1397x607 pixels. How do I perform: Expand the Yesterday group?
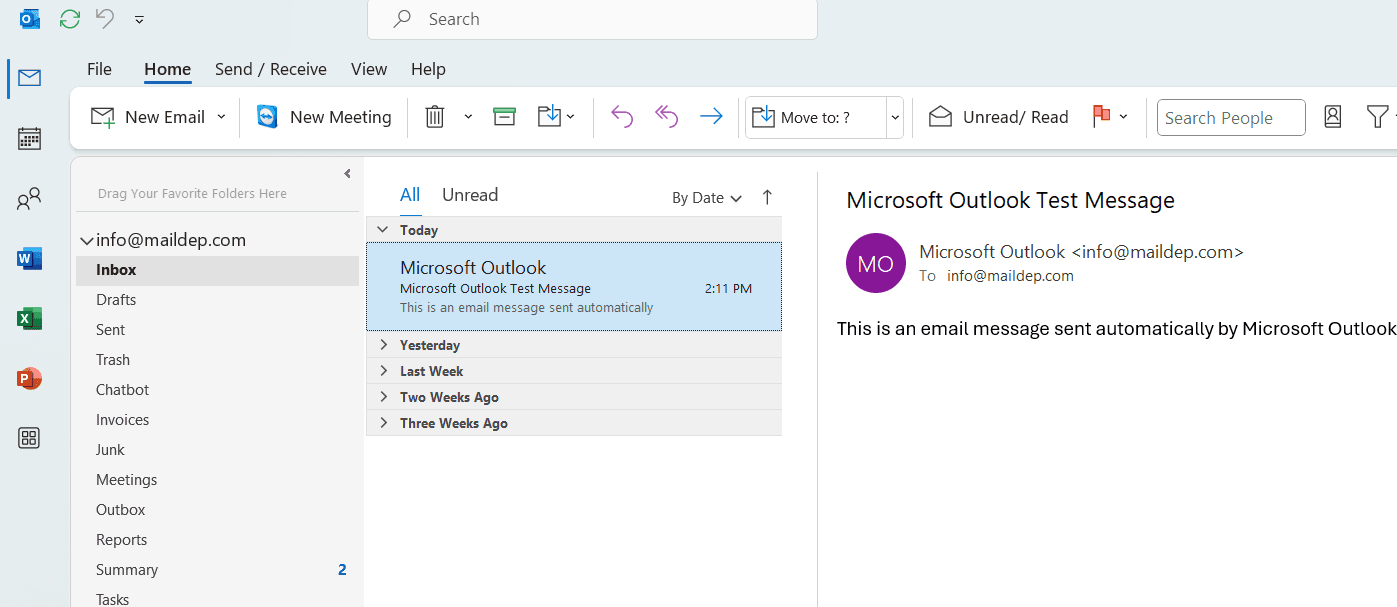click(383, 345)
